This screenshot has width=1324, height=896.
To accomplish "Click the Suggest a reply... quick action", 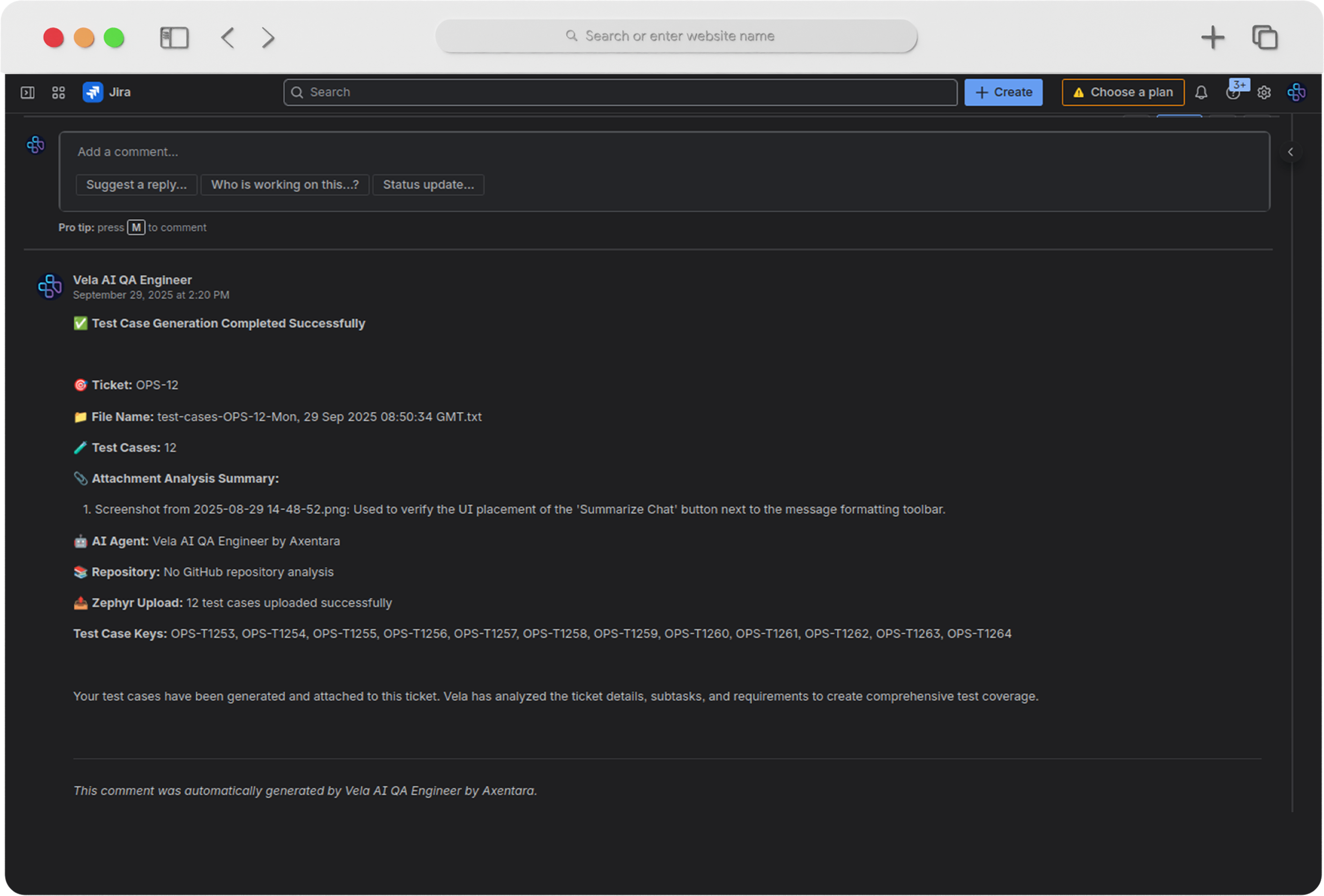I will [135, 184].
